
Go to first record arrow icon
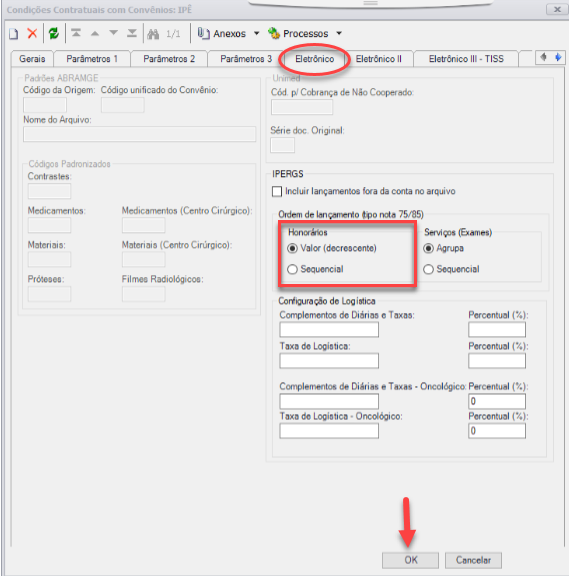(x=76, y=33)
